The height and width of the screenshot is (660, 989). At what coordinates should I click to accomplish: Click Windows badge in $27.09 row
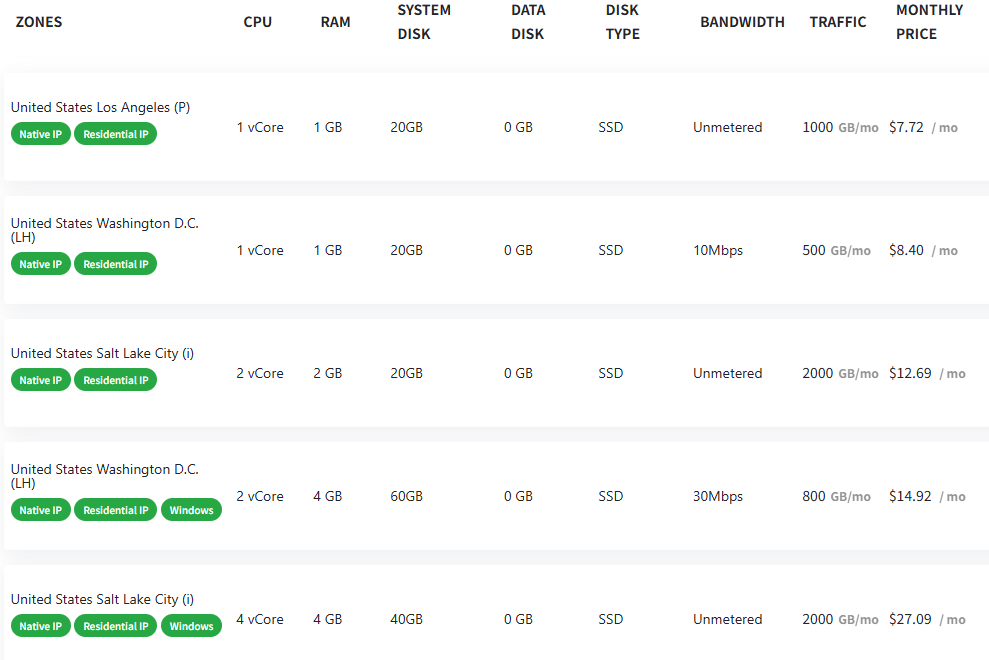191,626
